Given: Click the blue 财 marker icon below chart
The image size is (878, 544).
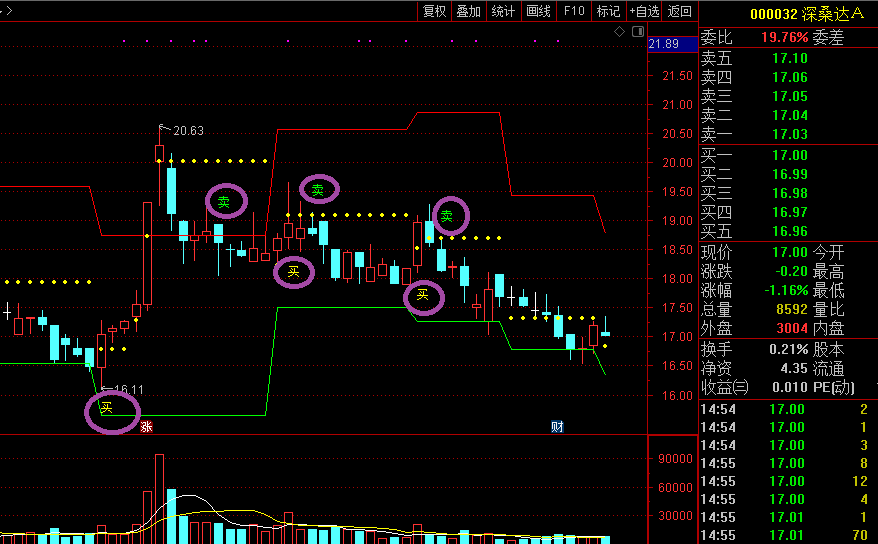Looking at the screenshot, I should click(x=557, y=427).
